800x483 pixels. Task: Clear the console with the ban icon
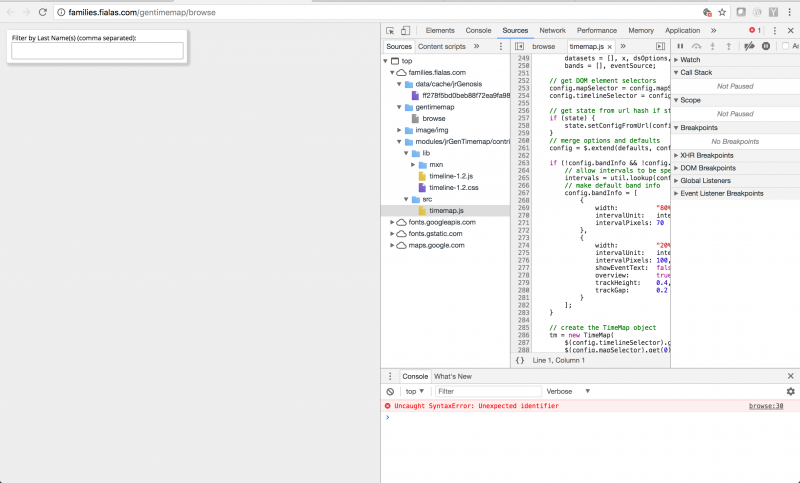pyautogui.click(x=390, y=391)
